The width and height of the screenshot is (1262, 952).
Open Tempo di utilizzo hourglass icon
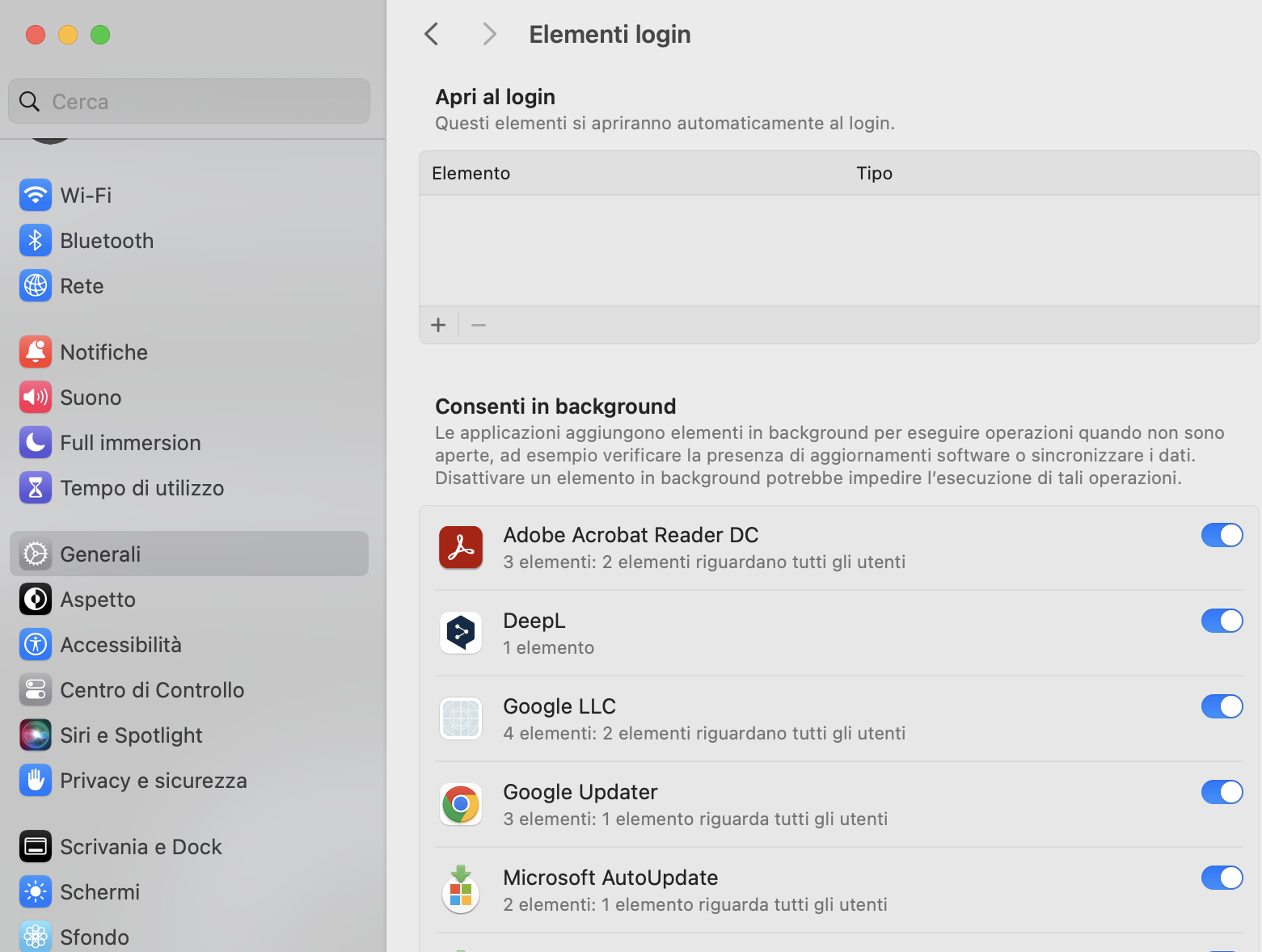35,488
